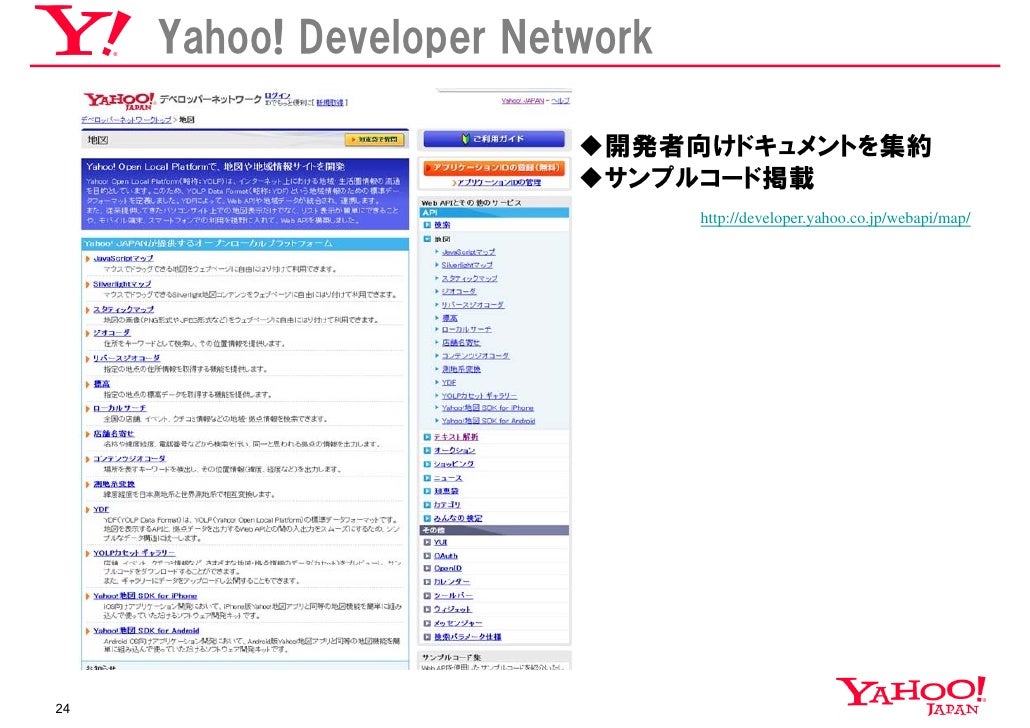Open the ヘルプ link in the page header

pyautogui.click(x=560, y=101)
